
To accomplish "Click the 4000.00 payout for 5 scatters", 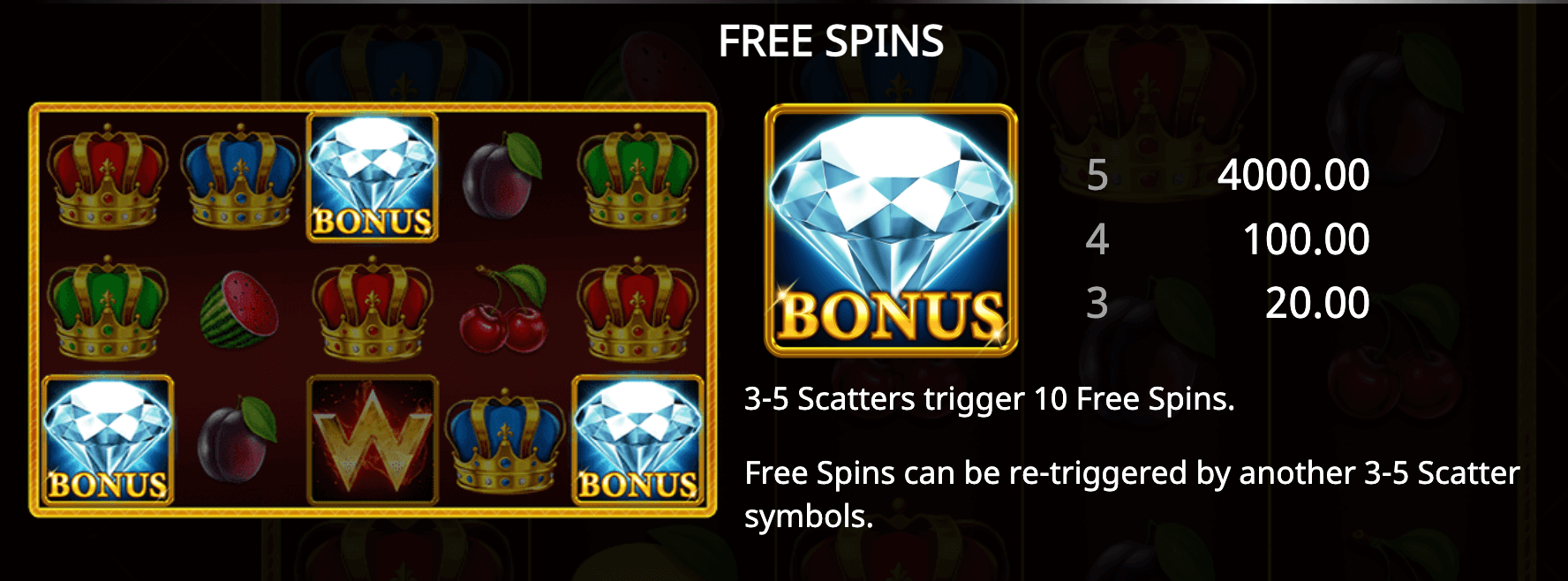I will click(1293, 175).
